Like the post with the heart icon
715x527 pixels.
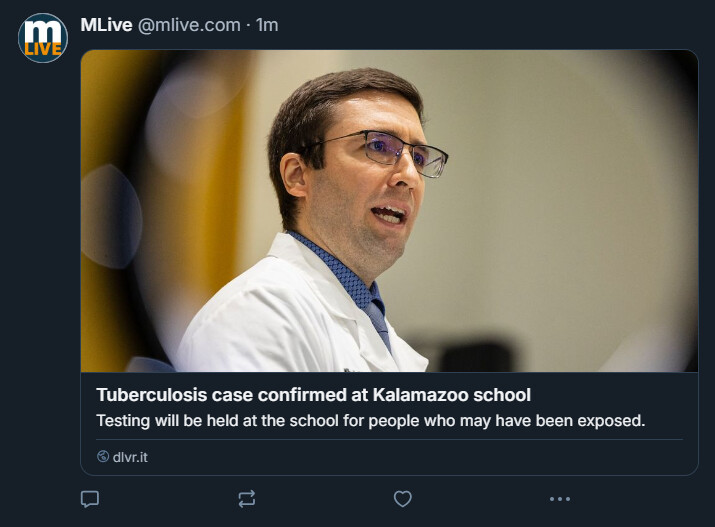(x=403, y=498)
